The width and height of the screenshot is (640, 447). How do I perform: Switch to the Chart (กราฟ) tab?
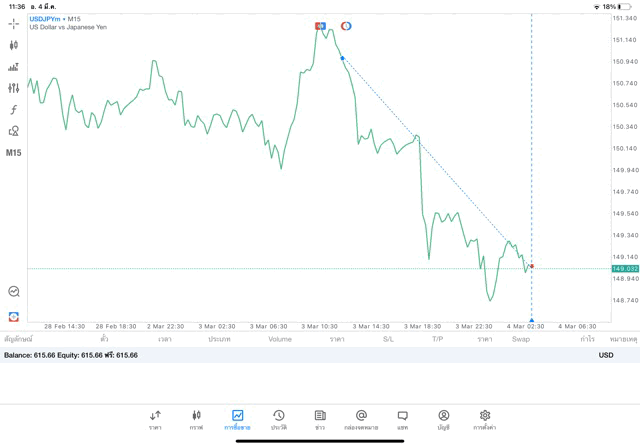(196, 419)
